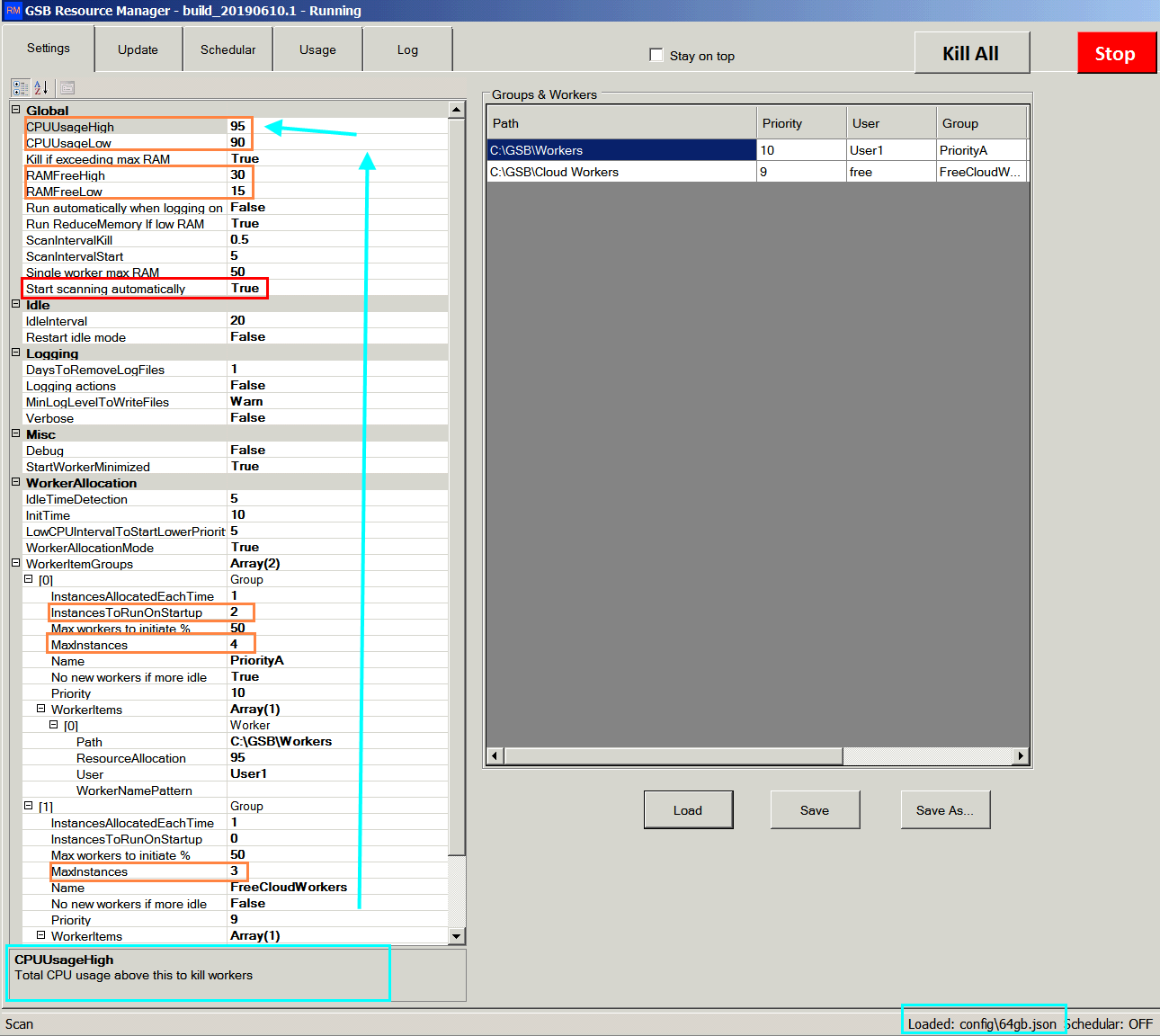Click the red Stop button

1115,53
